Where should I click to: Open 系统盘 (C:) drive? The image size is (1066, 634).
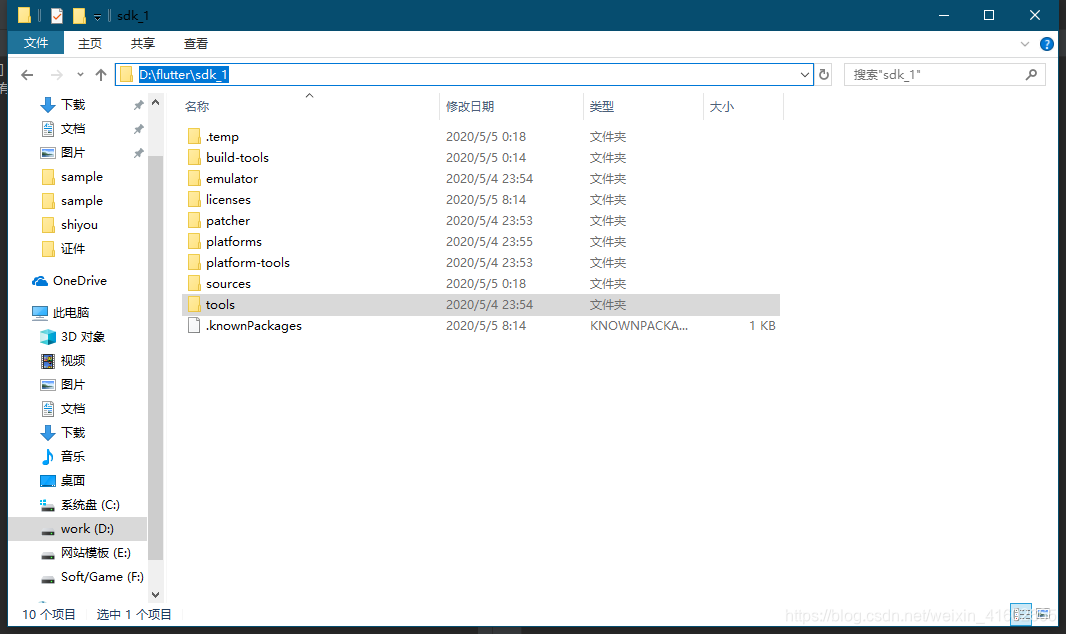90,505
